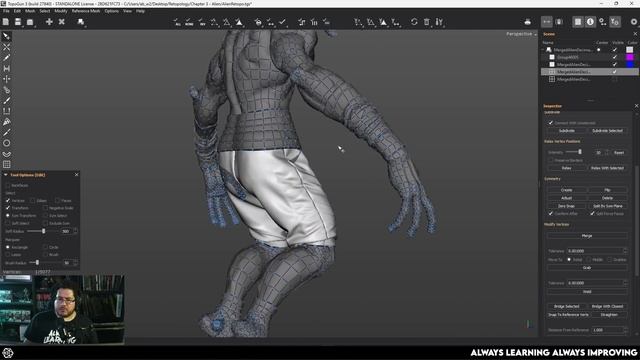Open the Mesh menu
640x360 pixels.
click(30, 11)
